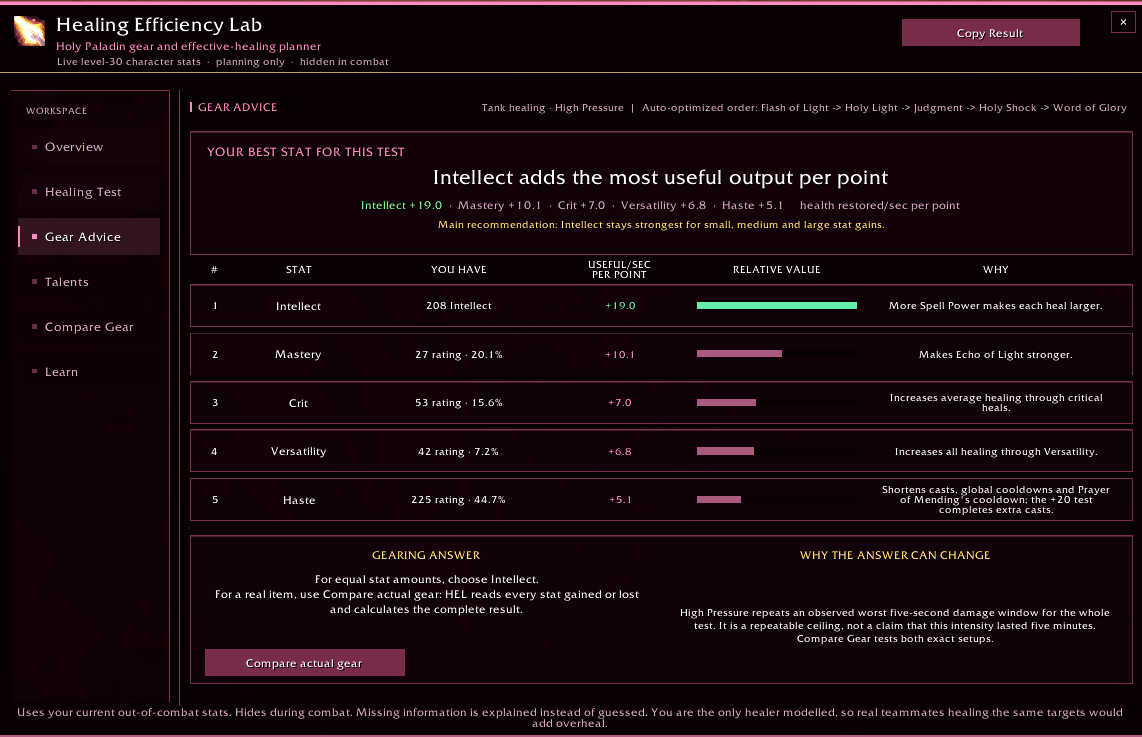Click the Healing Efficiency Lab spell icon
Screen dimensions: 1142x737
click(29, 31)
